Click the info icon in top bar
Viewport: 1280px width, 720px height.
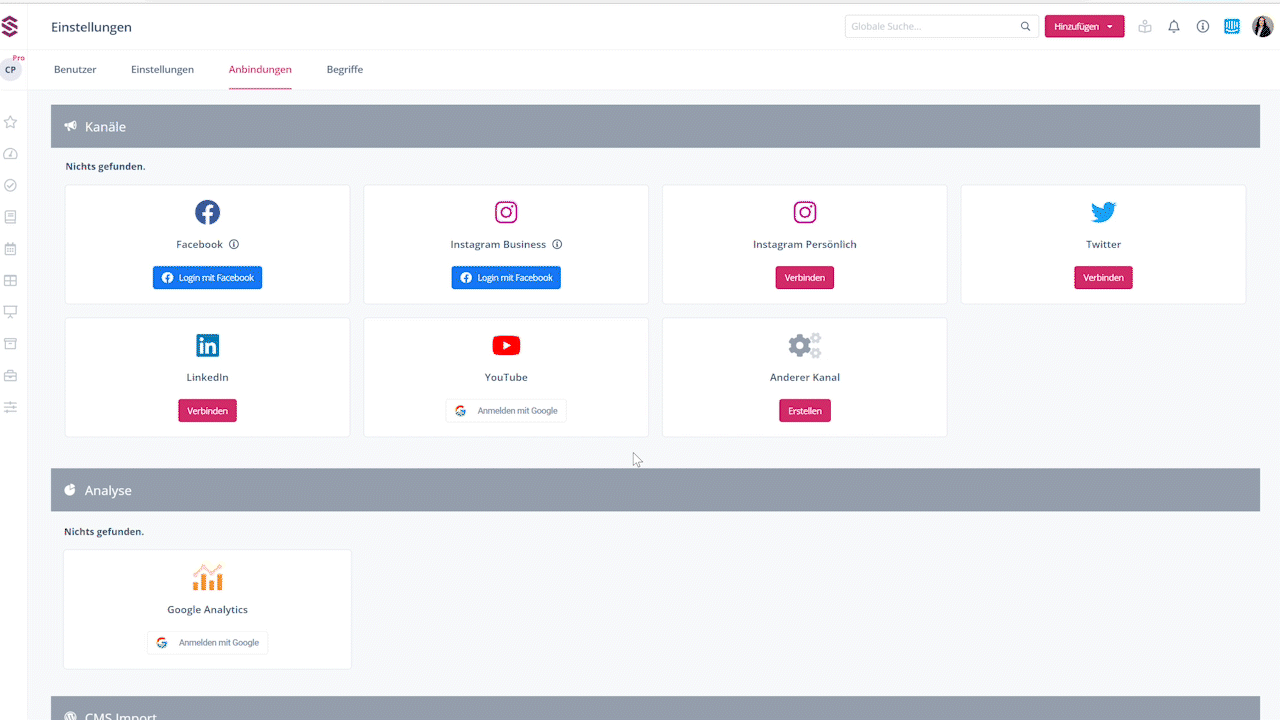click(1203, 27)
